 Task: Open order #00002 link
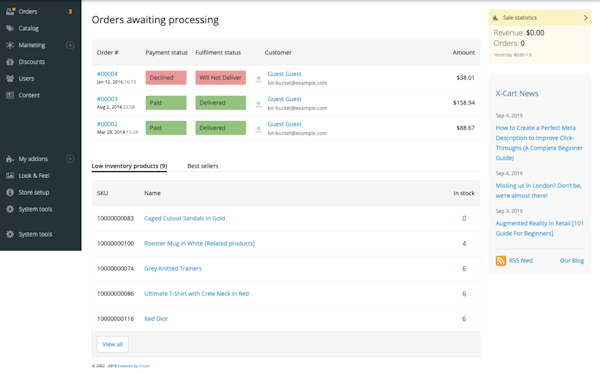click(x=107, y=124)
